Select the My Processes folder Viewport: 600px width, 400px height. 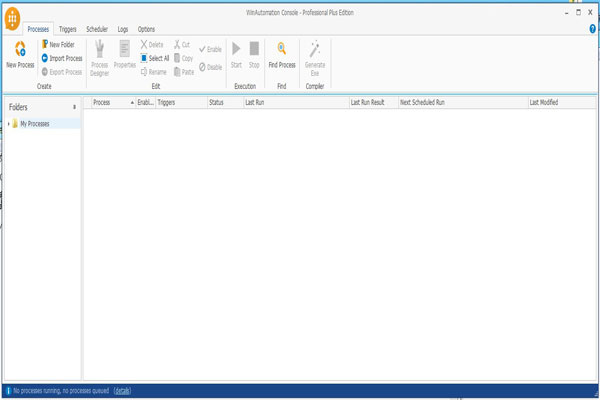click(35, 124)
